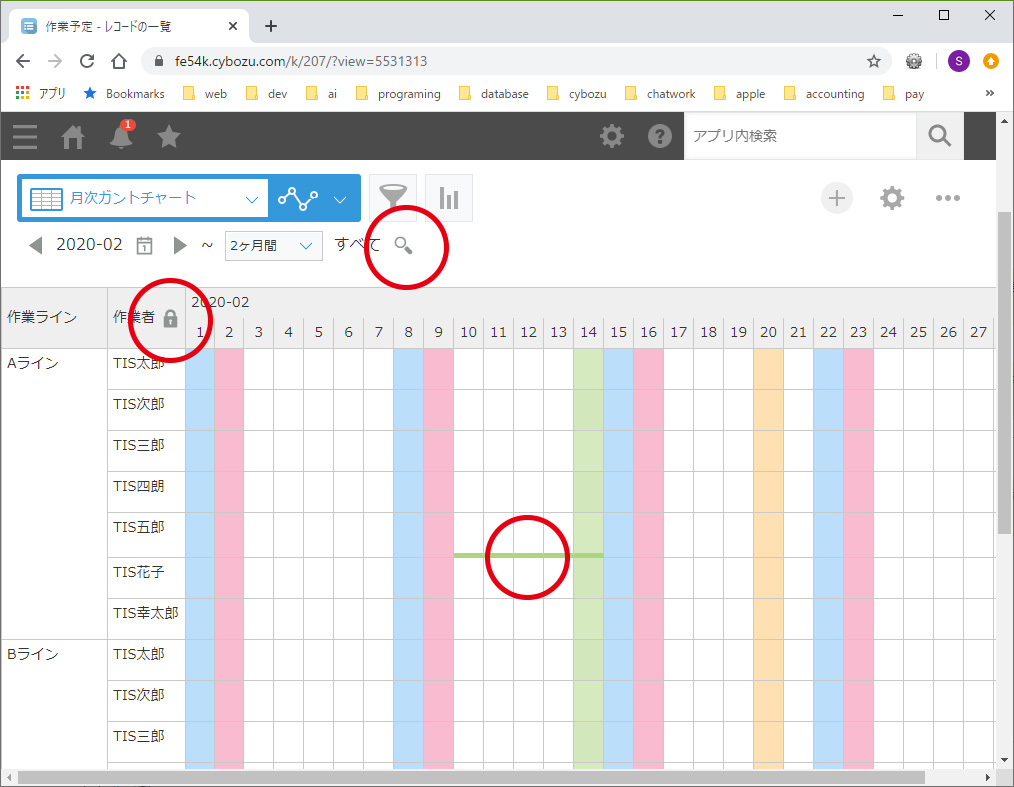Open the programing bookmark folder

pyautogui.click(x=398, y=94)
